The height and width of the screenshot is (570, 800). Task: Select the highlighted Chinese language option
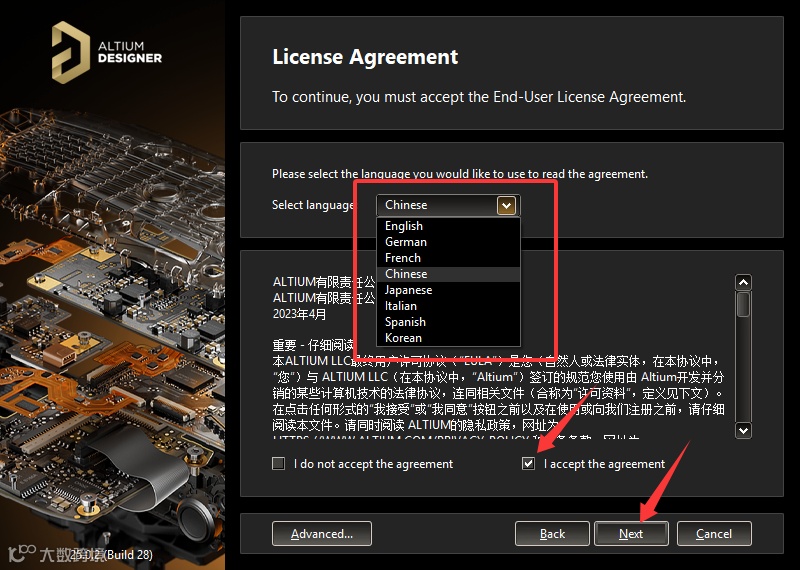click(448, 274)
